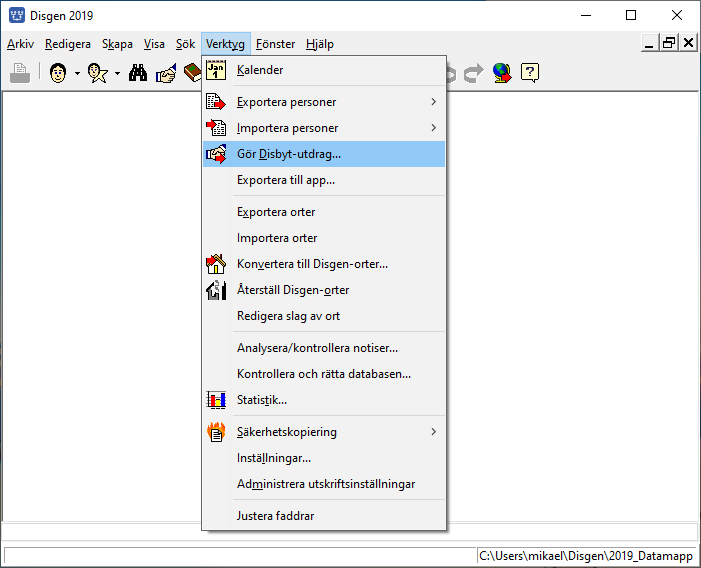
Task: Click the globe with arrow toolbar icon
Action: [x=502, y=73]
